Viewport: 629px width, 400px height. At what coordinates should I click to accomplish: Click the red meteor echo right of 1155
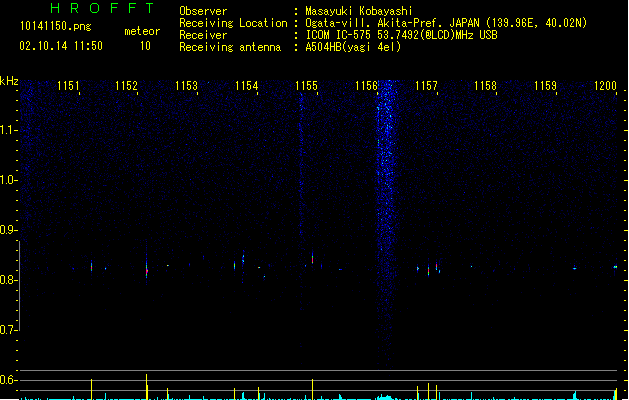coord(312,258)
